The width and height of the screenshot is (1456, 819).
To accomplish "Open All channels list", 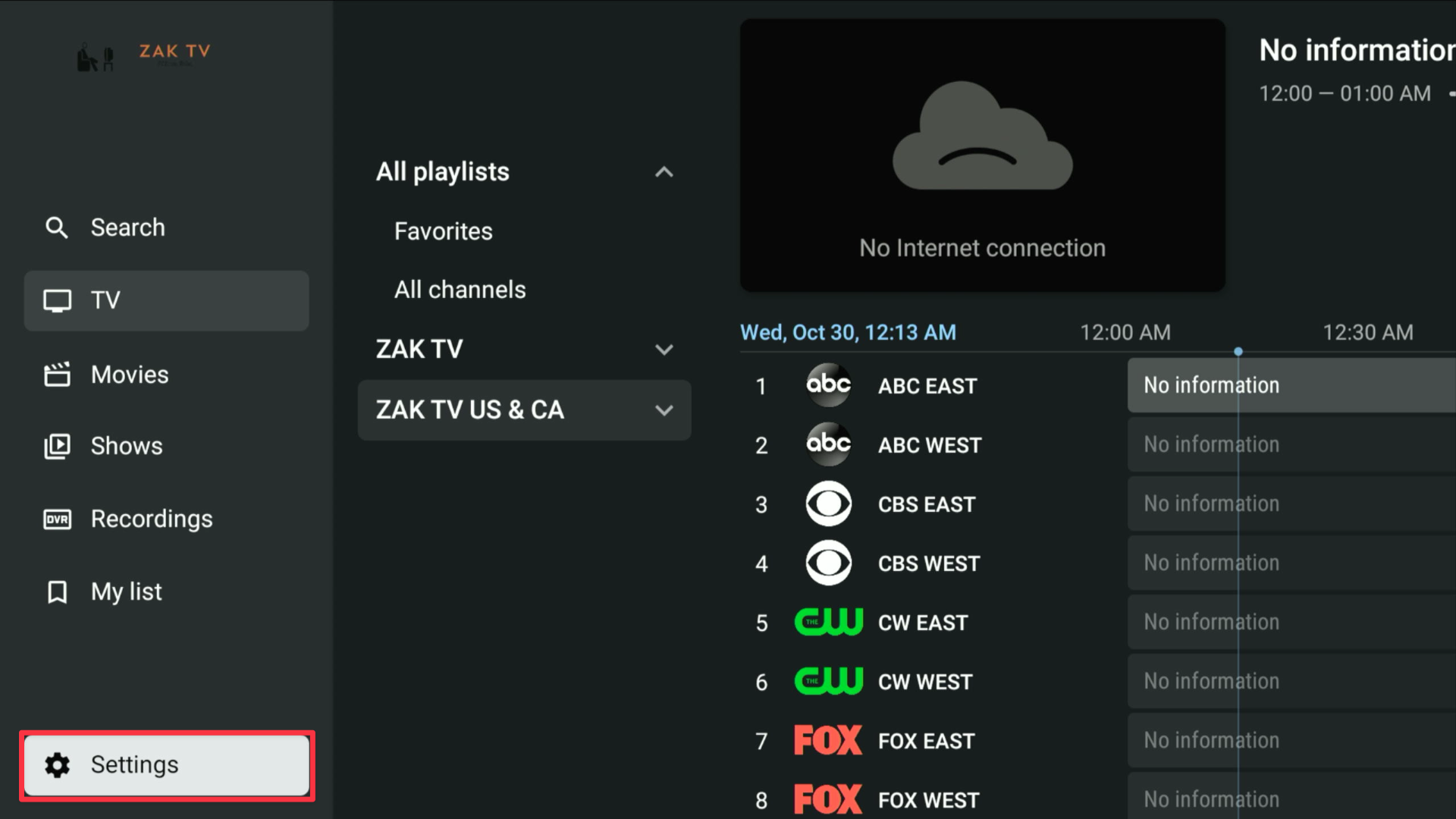I will pos(460,290).
